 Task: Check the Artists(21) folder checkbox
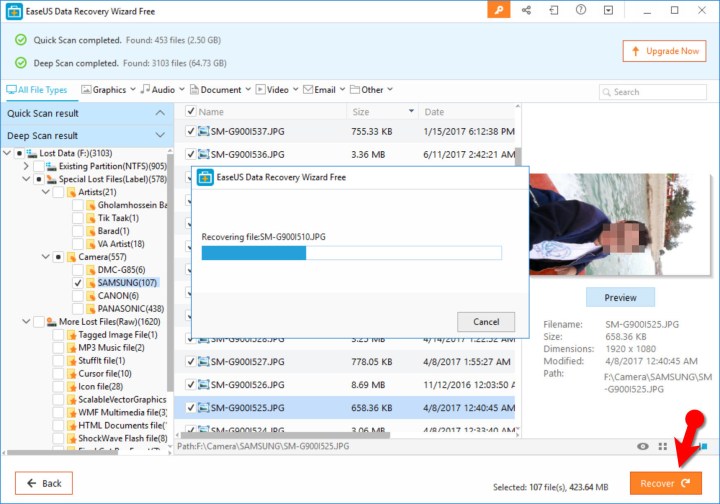pos(57,192)
